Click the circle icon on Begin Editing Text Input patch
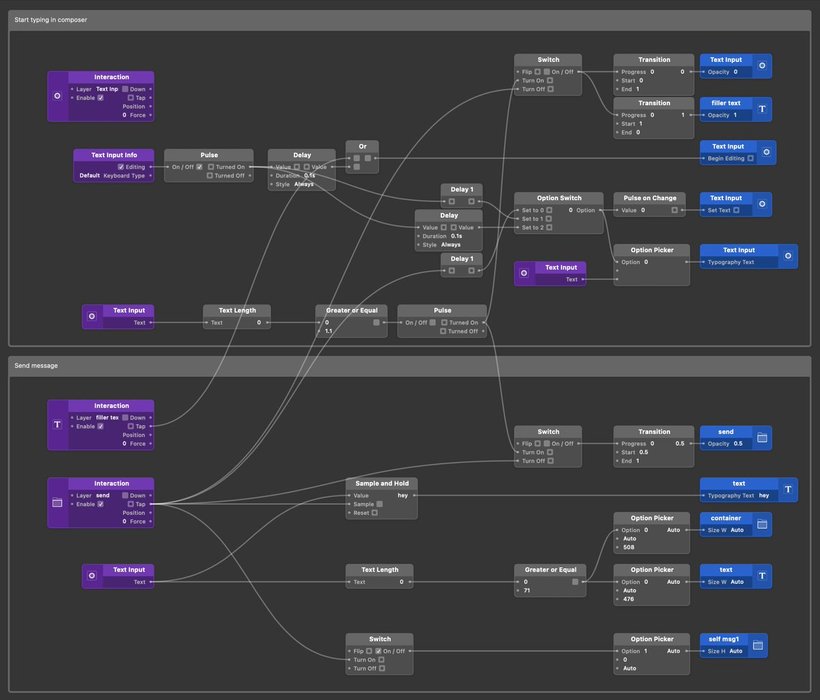The image size is (820, 700). pos(766,152)
